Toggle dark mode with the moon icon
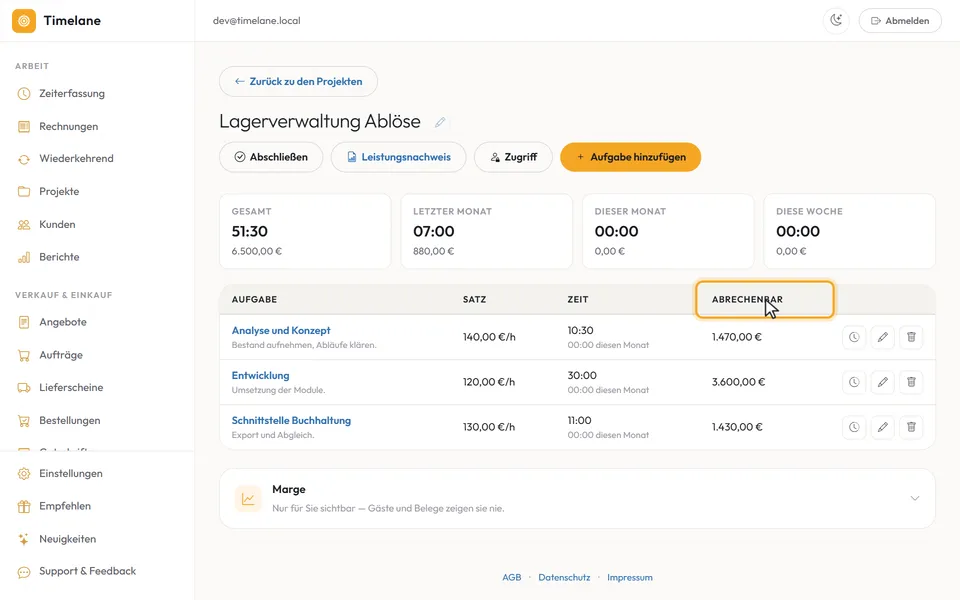960x600 pixels. tap(836, 20)
